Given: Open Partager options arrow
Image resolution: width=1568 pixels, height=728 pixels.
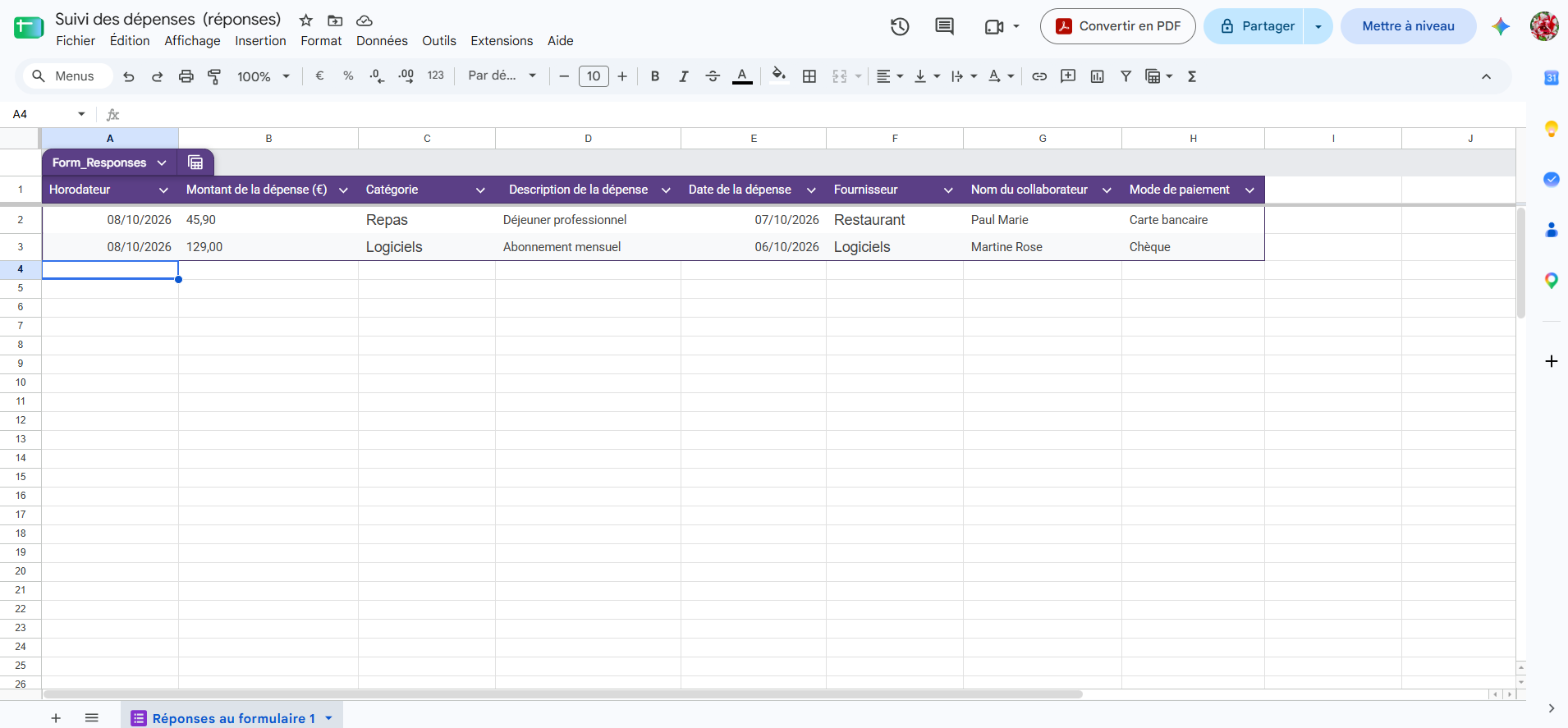Looking at the screenshot, I should tap(1318, 26).
